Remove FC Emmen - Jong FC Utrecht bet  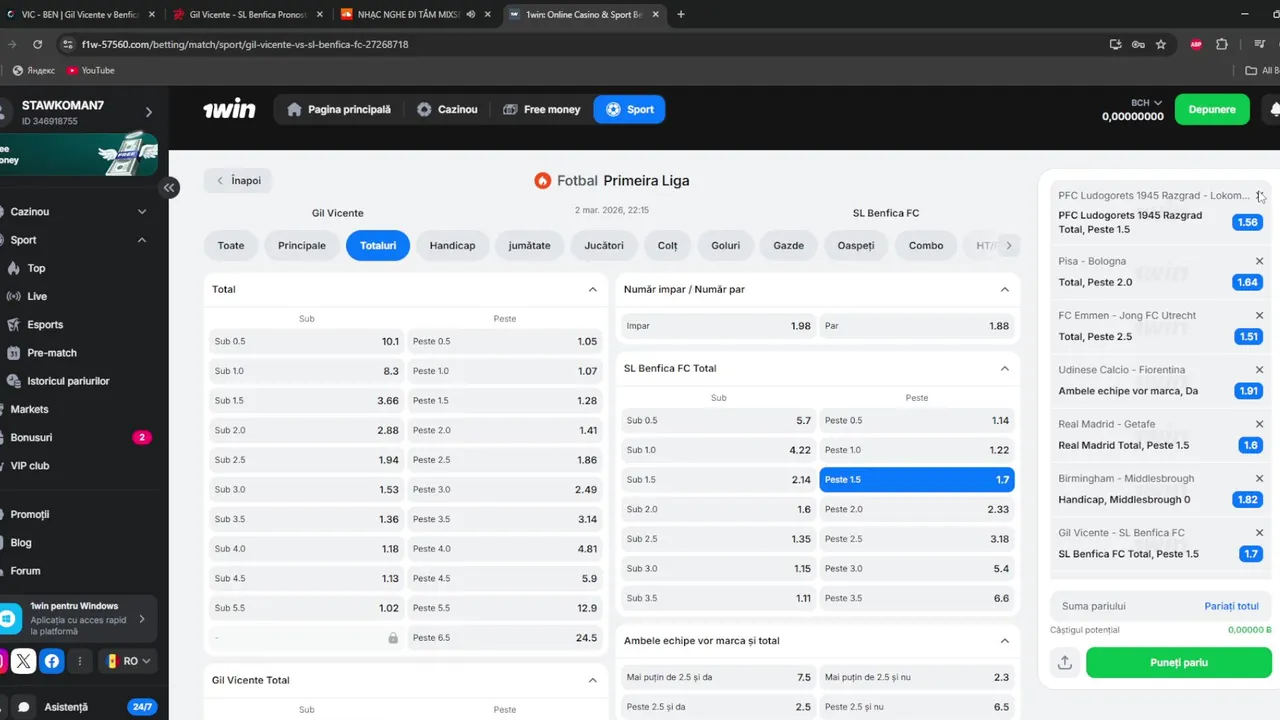(x=1259, y=315)
